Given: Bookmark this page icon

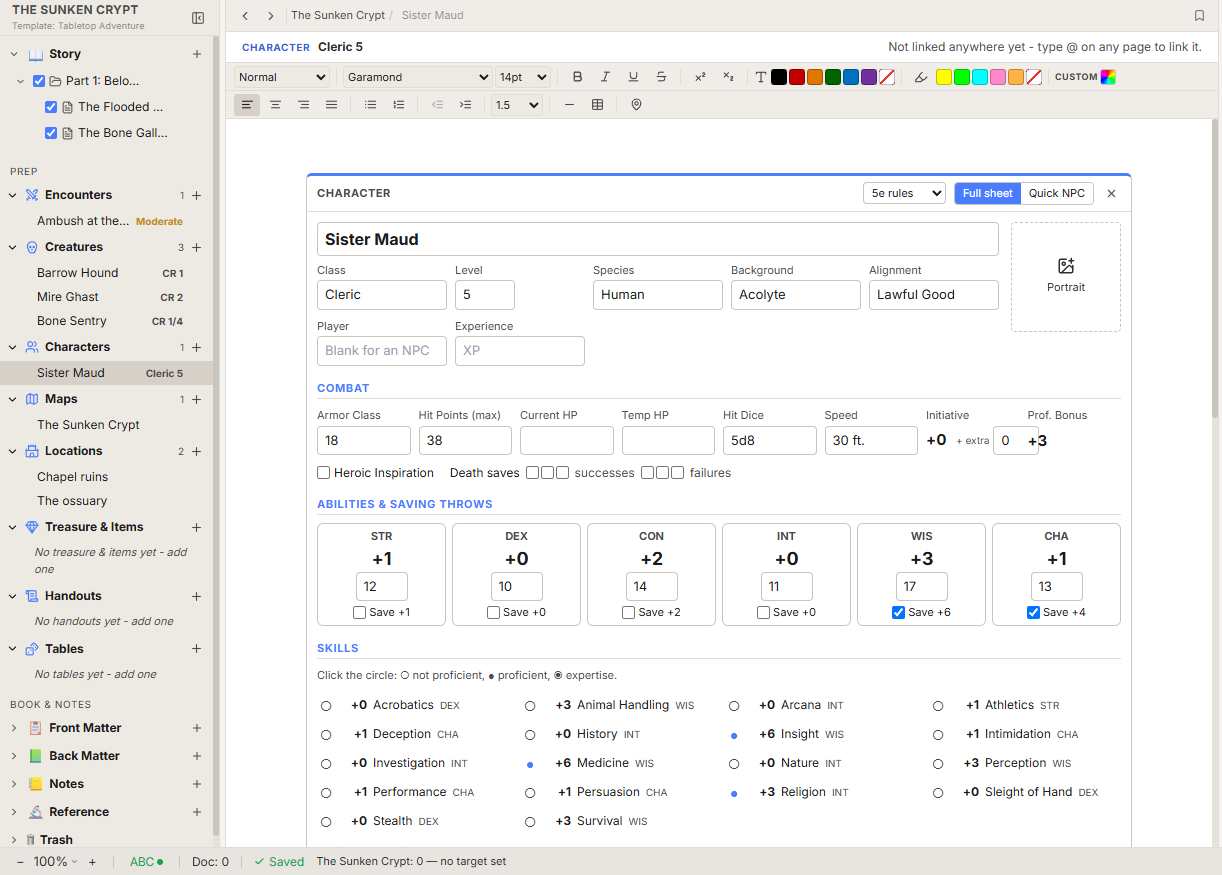Looking at the screenshot, I should (x=1199, y=16).
